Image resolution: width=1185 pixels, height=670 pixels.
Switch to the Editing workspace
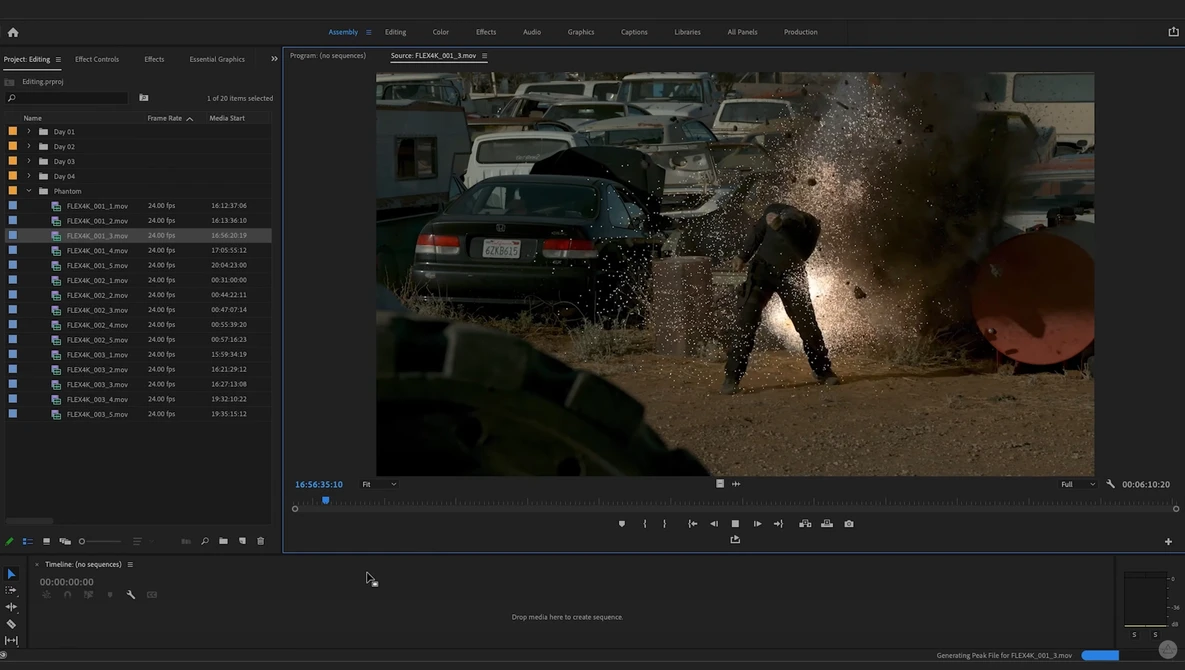coord(395,32)
